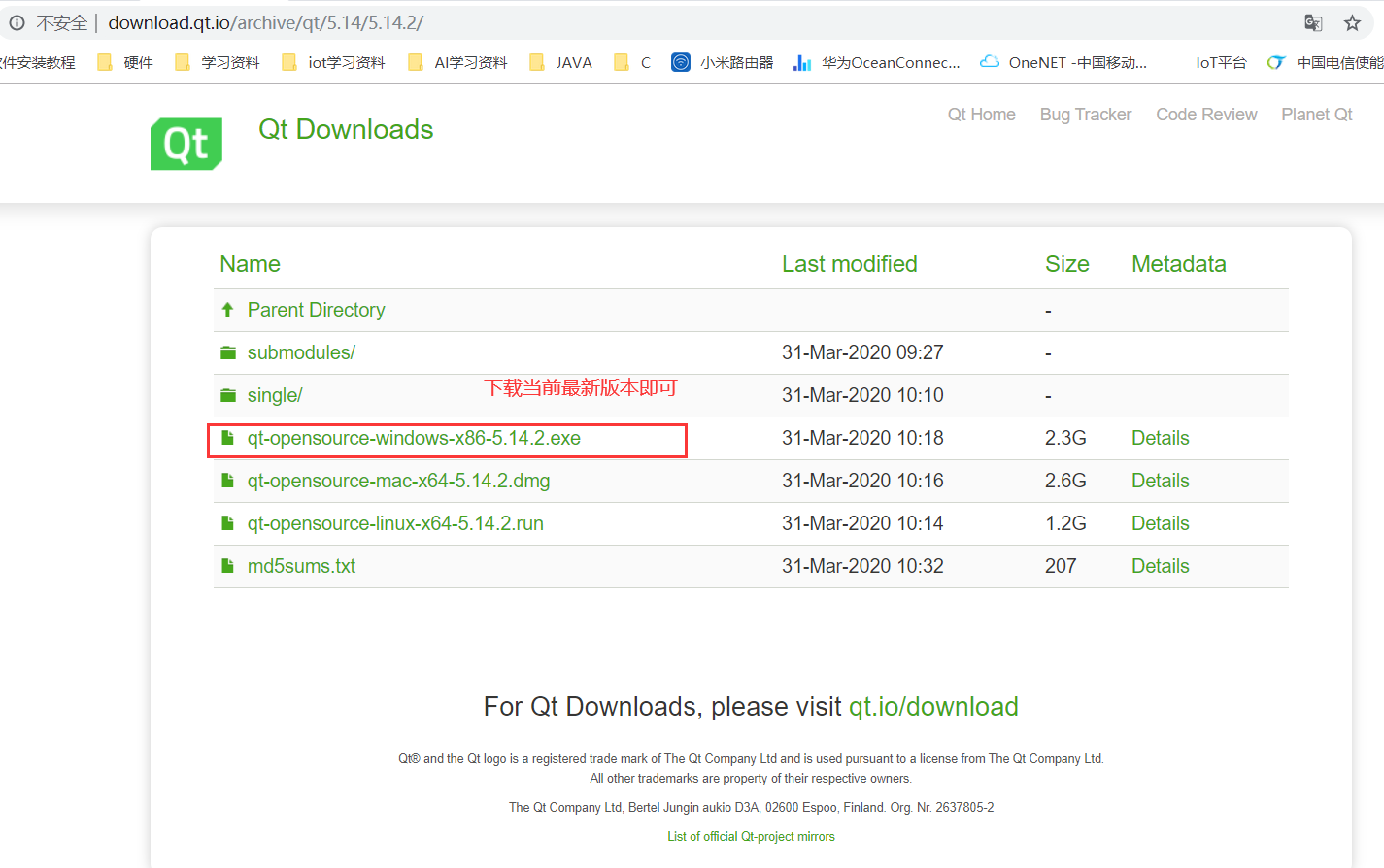The image size is (1384, 868).
Task: Click the 华为OceanConnect bookmark icon
Action: (801, 61)
